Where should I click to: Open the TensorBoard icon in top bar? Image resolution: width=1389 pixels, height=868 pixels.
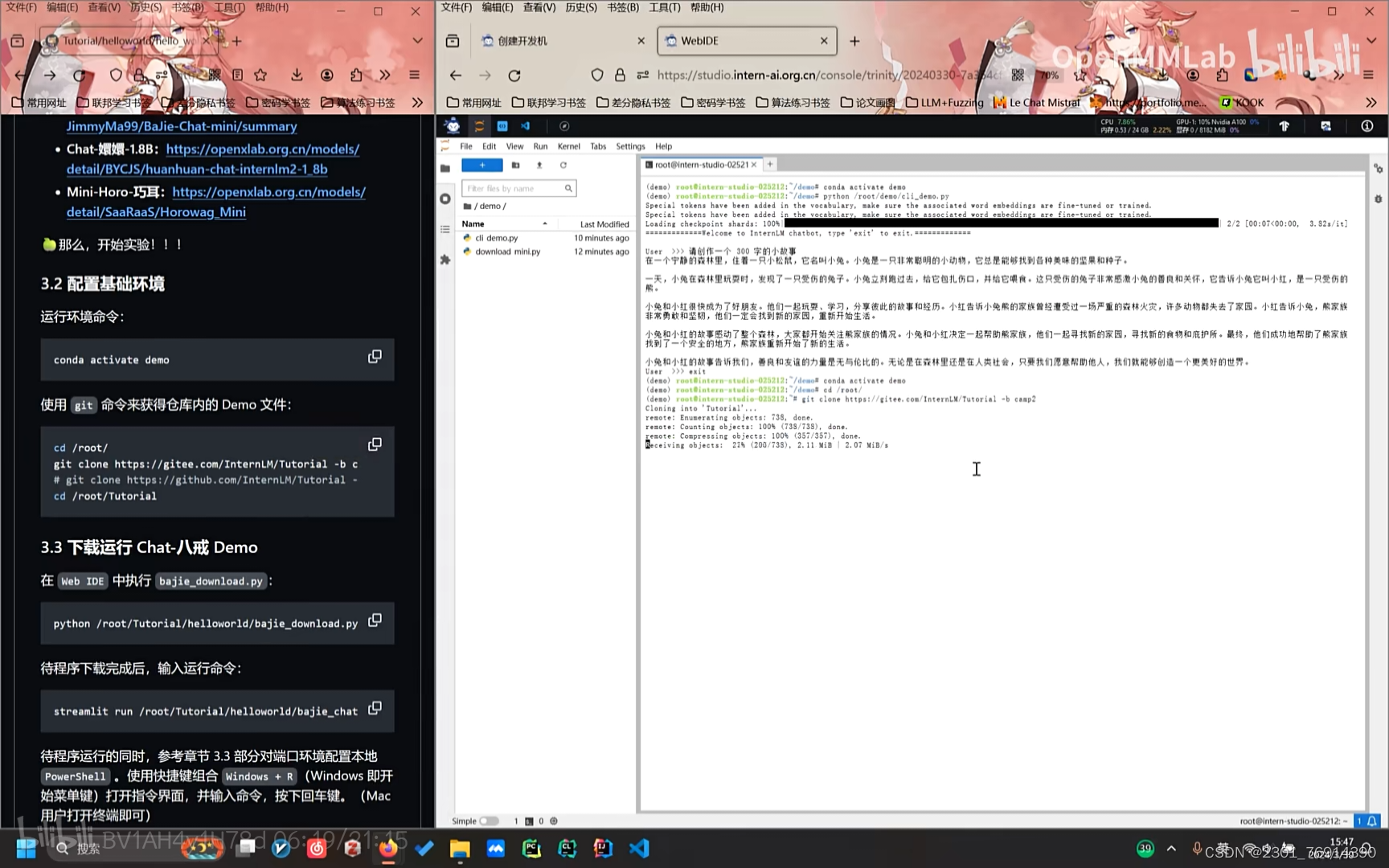pyautogui.click(x=1284, y=126)
